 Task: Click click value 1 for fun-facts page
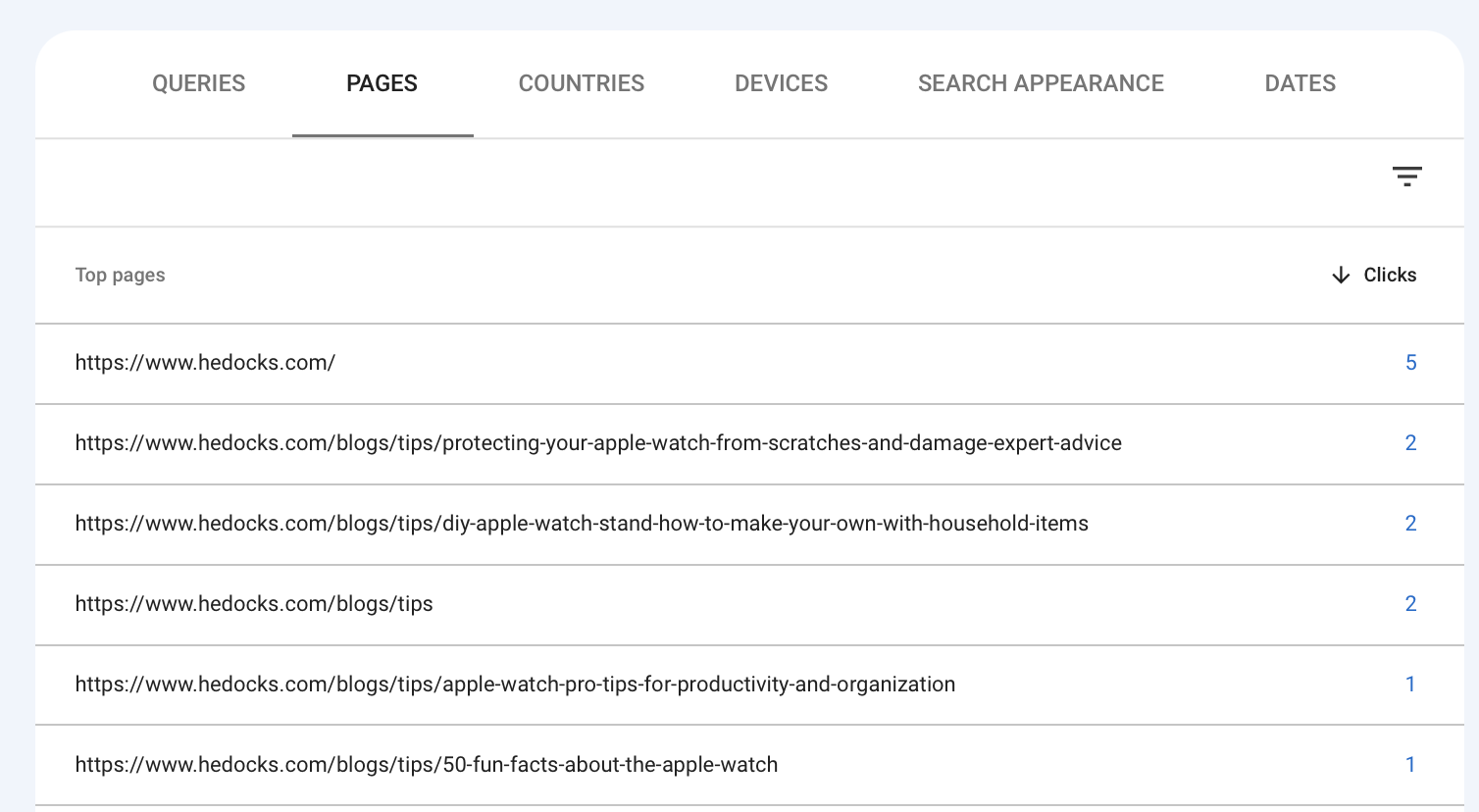click(1410, 765)
